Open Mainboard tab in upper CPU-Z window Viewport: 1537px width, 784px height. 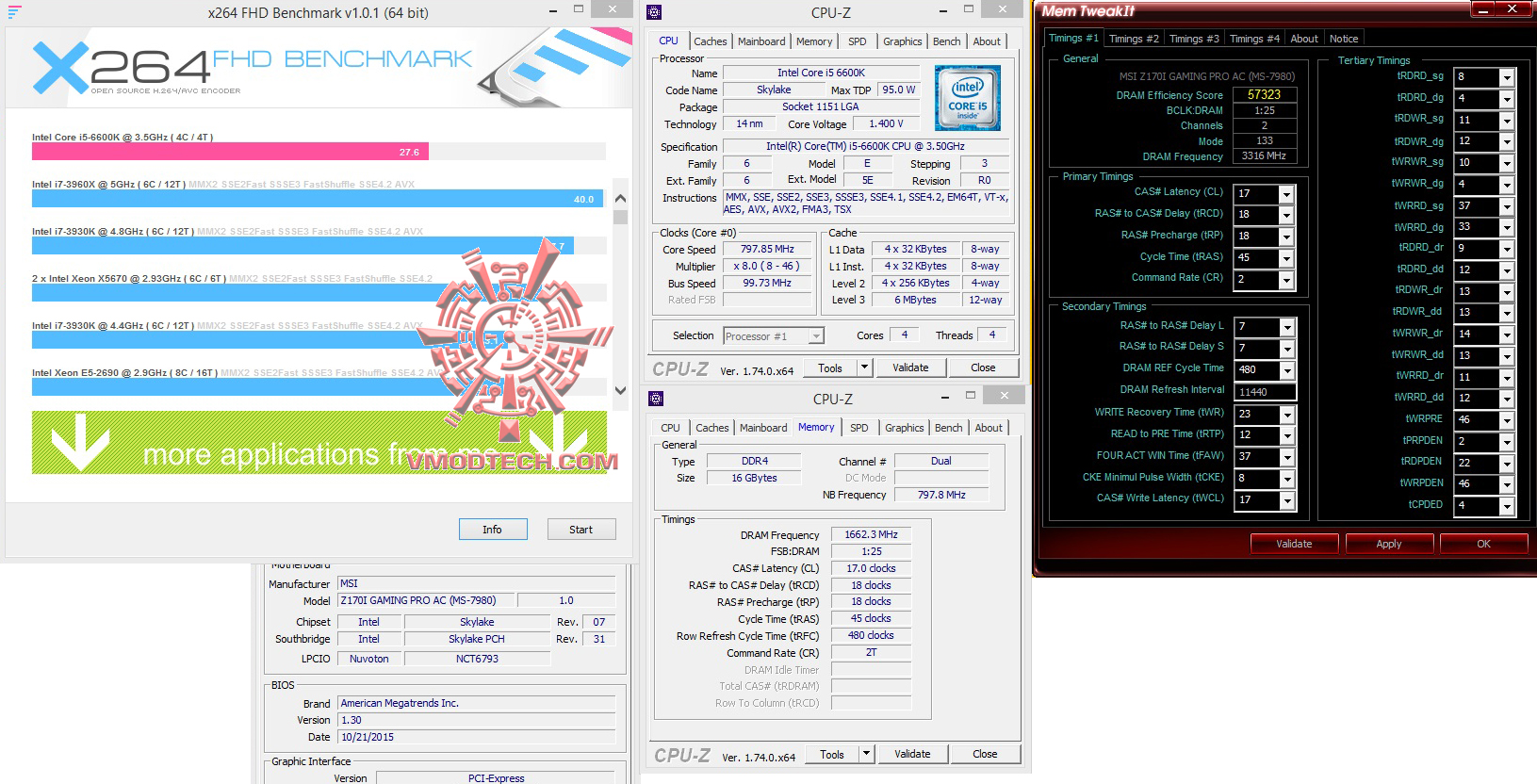pyautogui.click(x=761, y=41)
